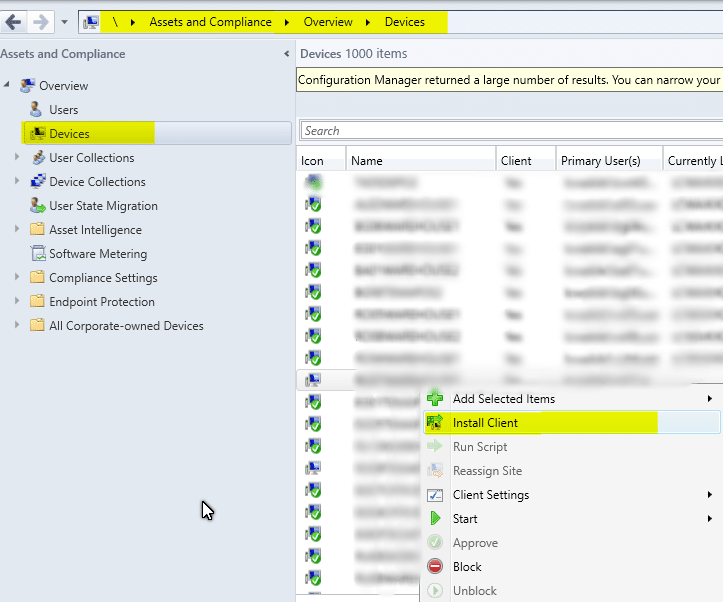Click the Overview node icon
The image size is (723, 602).
27,85
